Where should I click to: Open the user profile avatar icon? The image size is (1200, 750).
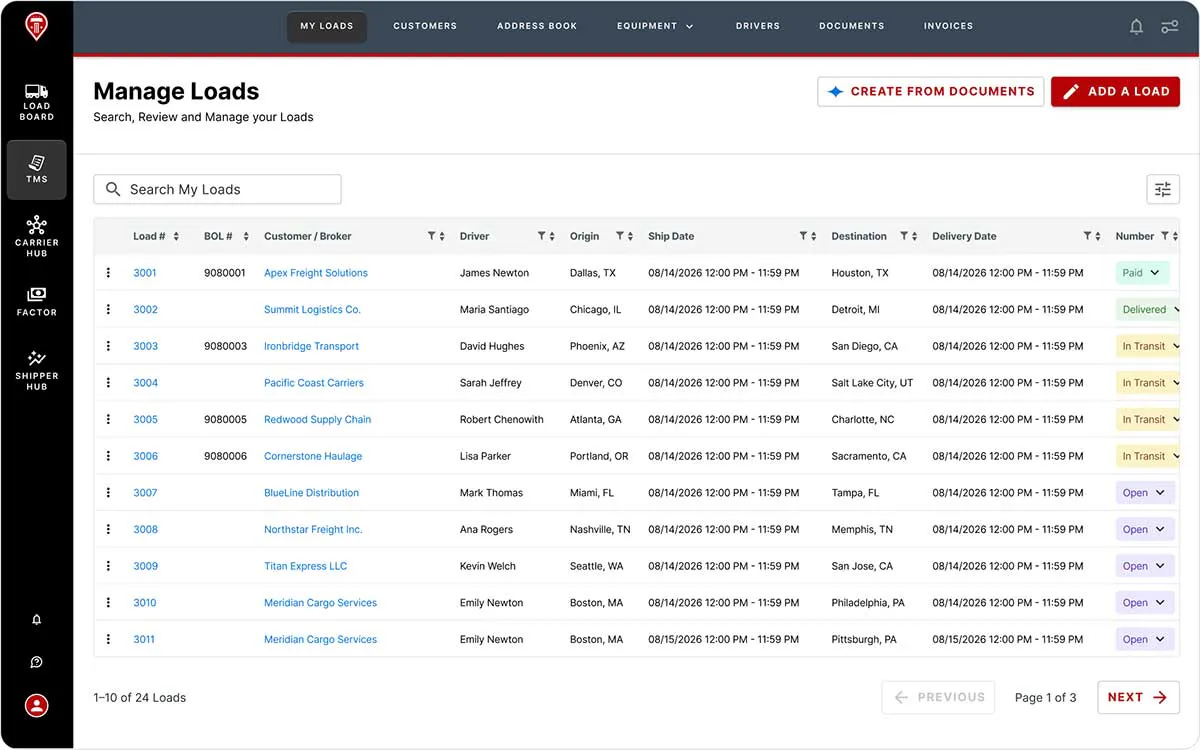click(36, 705)
